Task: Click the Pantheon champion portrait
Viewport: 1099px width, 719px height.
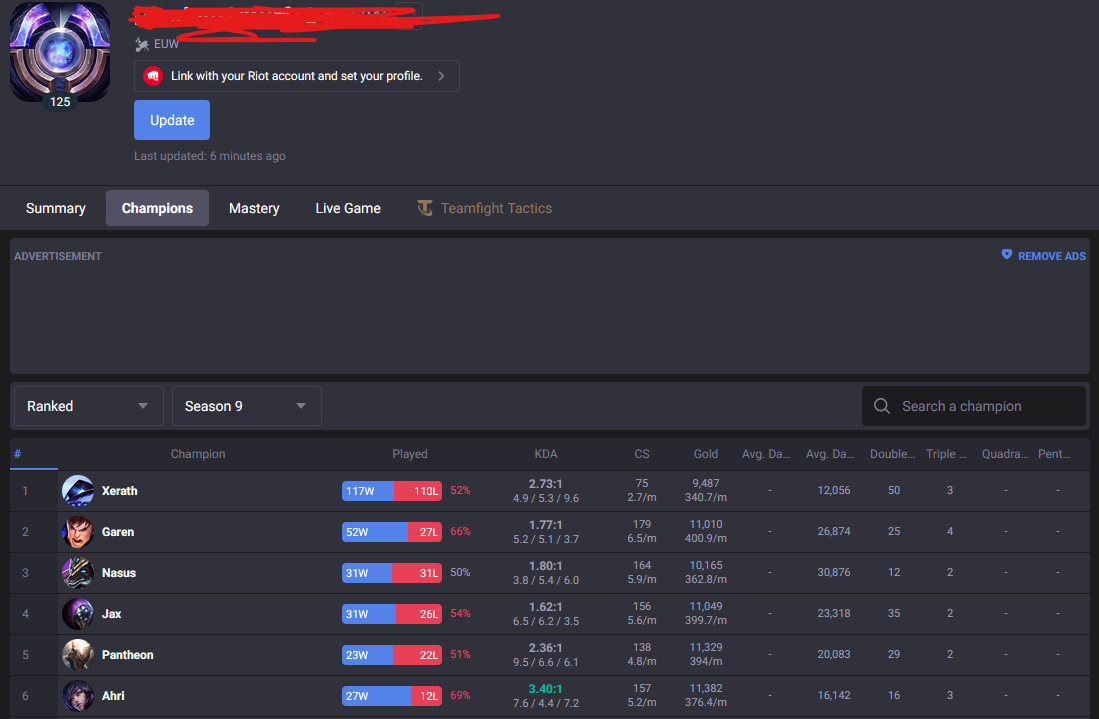Action: click(x=78, y=655)
